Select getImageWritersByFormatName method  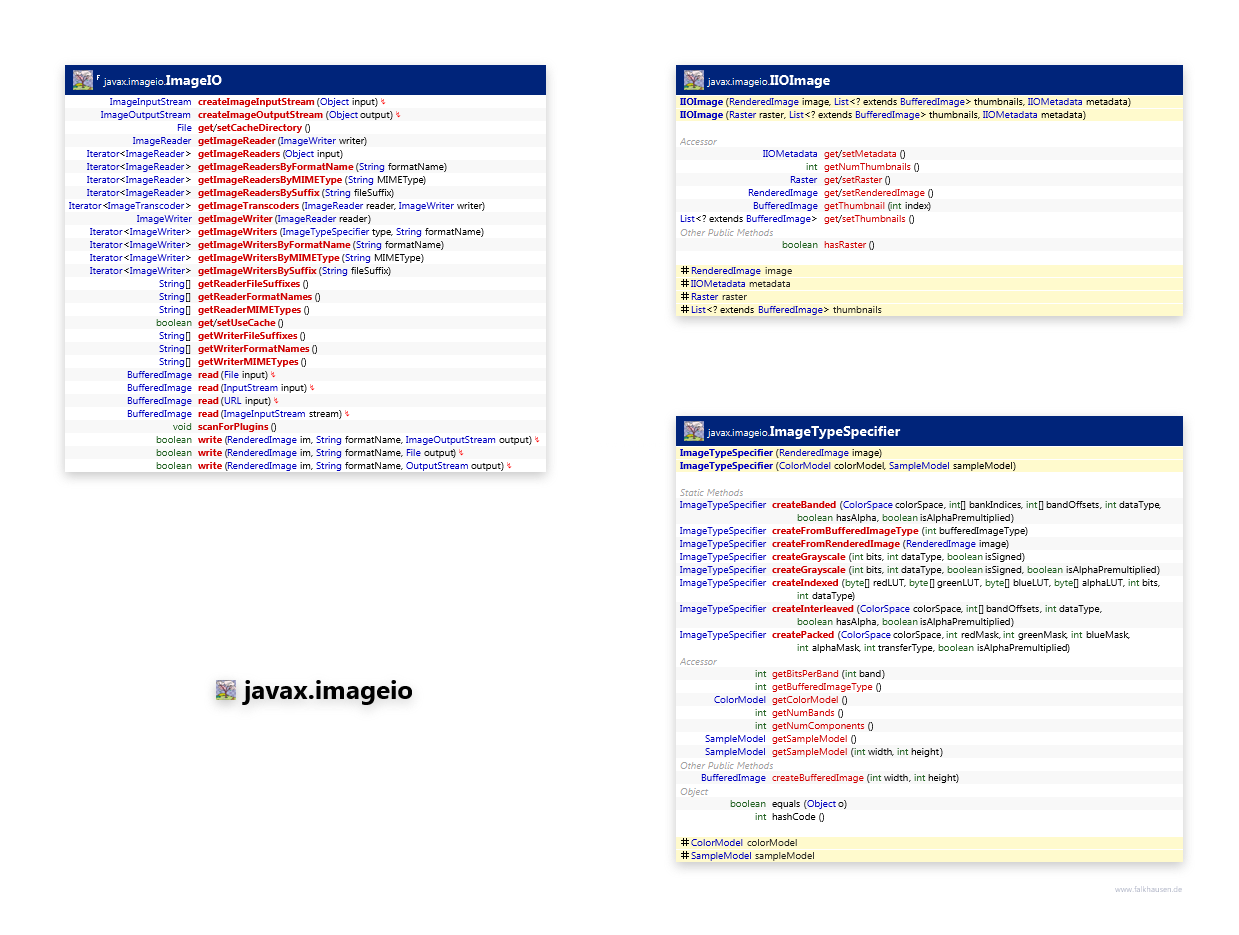point(274,245)
